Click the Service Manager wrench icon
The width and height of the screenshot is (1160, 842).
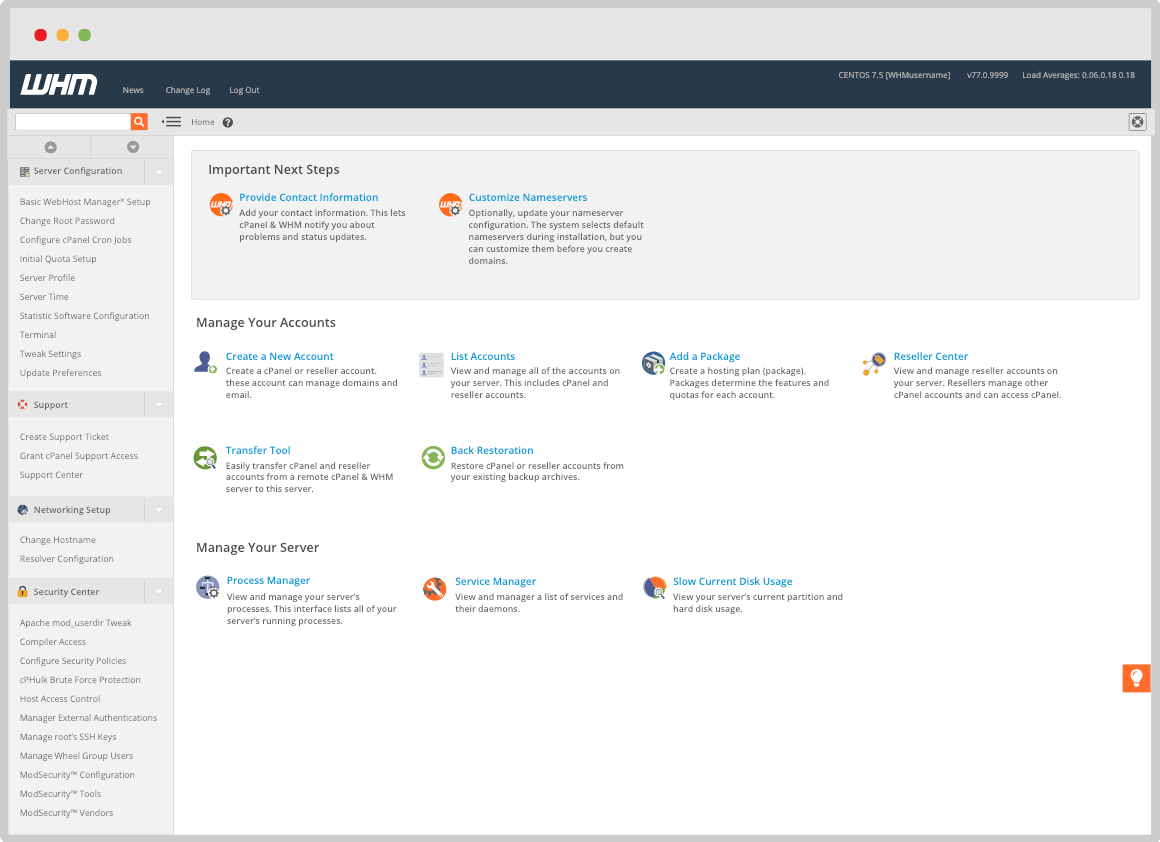(x=435, y=589)
